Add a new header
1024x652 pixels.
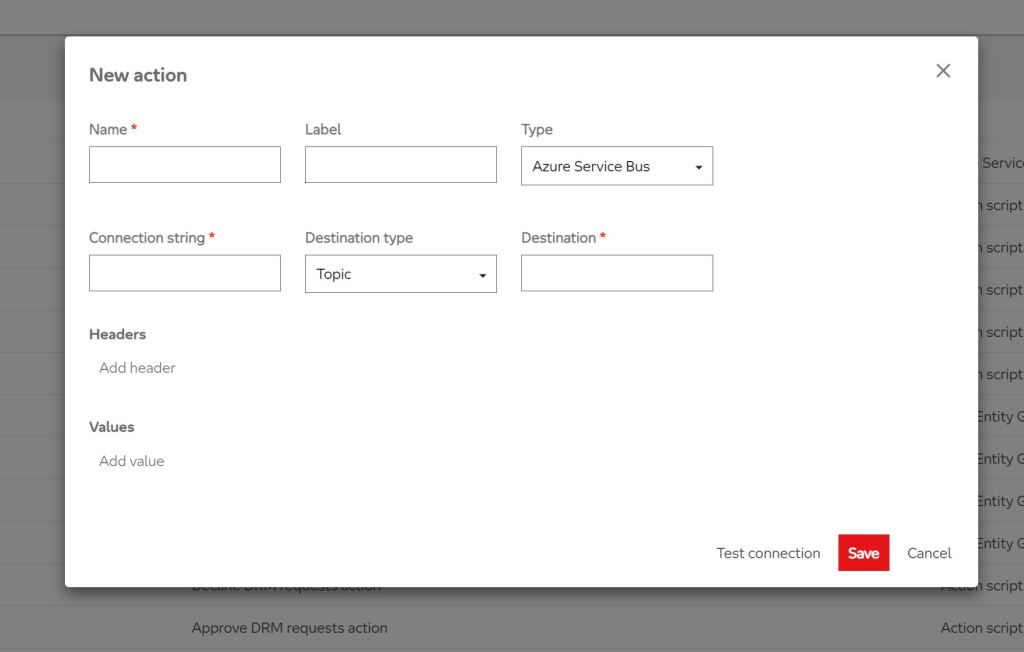[137, 368]
